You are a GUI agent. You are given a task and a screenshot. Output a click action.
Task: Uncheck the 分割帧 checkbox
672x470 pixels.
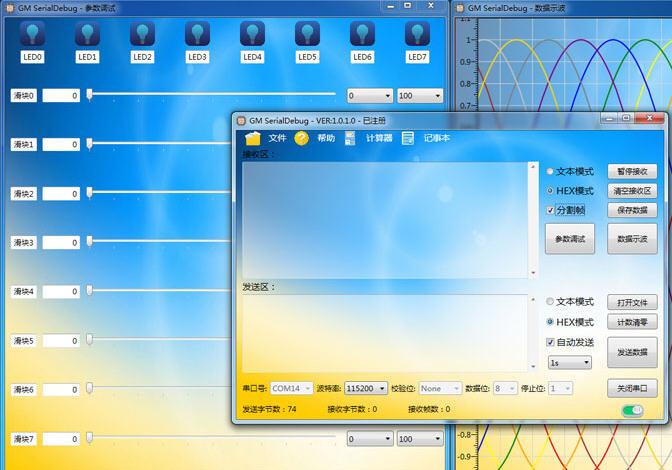point(550,210)
